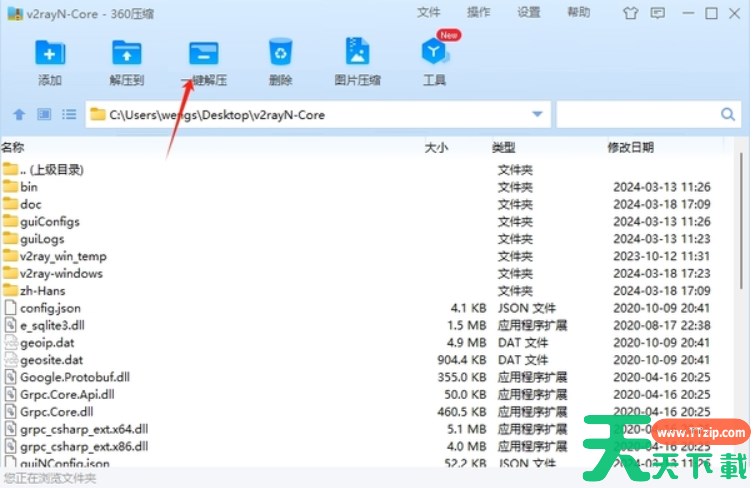Click the 一键解压 (One-click extract) icon
Viewport: 755px width, 488px height.
click(x=204, y=54)
